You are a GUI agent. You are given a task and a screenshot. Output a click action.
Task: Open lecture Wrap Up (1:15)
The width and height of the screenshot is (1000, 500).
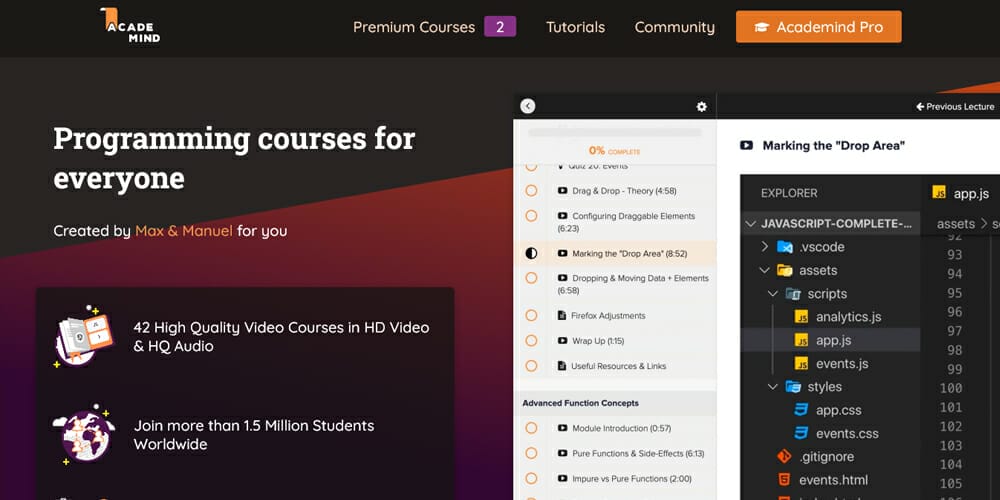pos(598,341)
